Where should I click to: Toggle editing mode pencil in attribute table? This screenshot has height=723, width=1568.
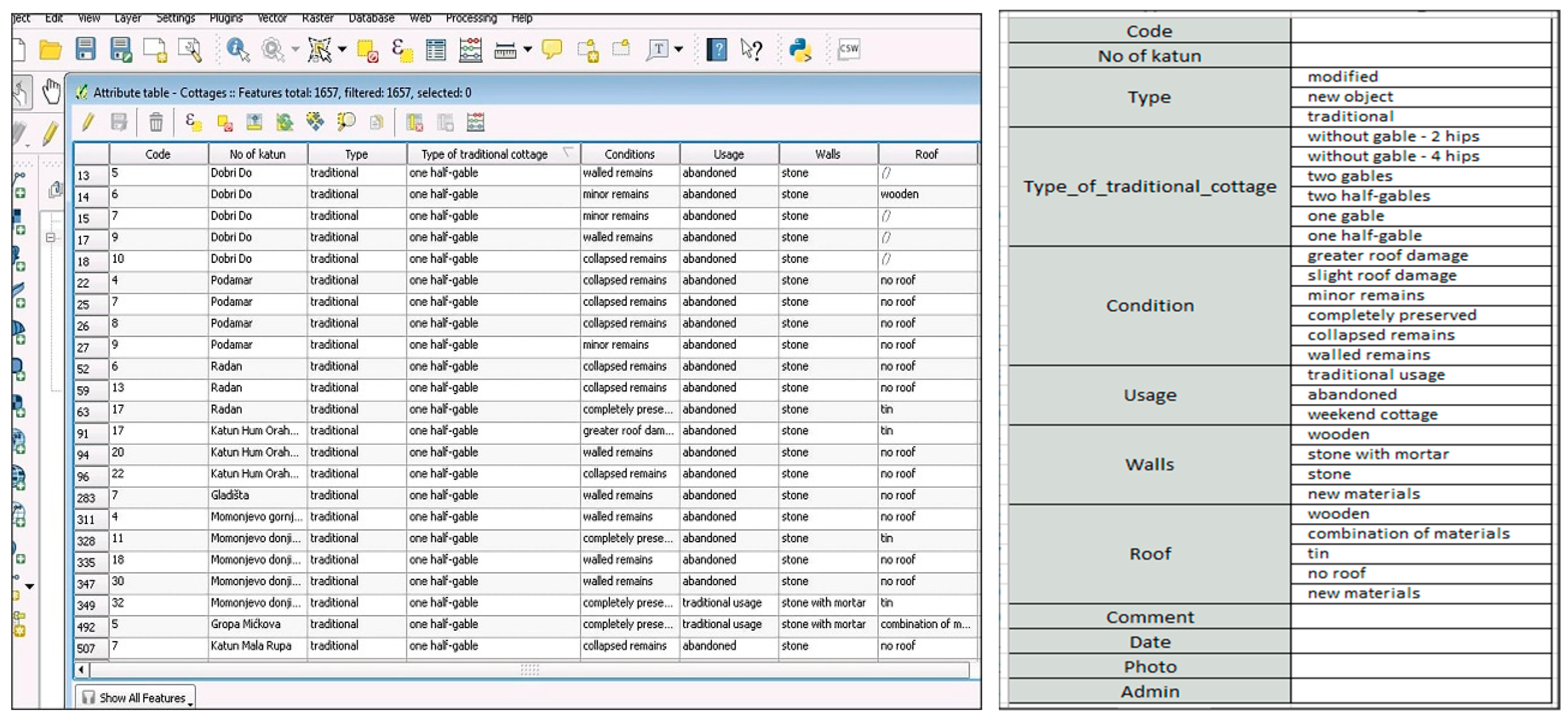click(88, 122)
